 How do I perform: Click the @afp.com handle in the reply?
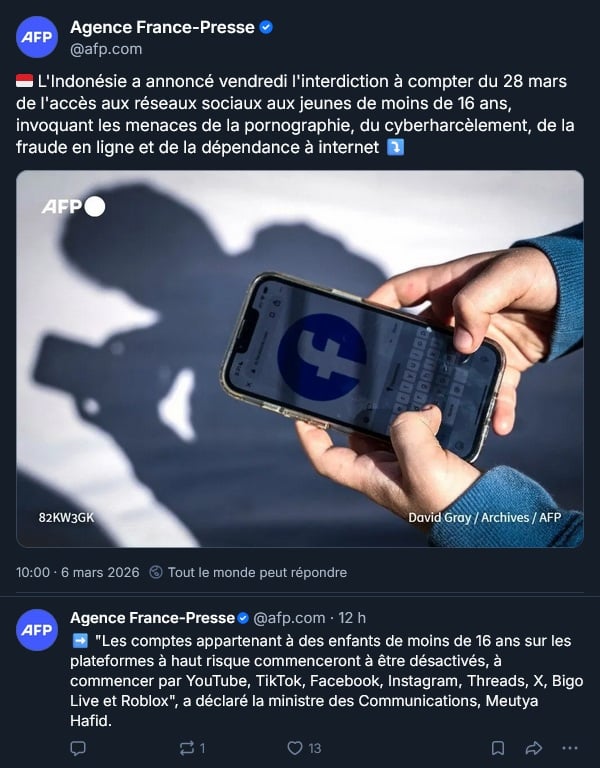tap(289, 618)
